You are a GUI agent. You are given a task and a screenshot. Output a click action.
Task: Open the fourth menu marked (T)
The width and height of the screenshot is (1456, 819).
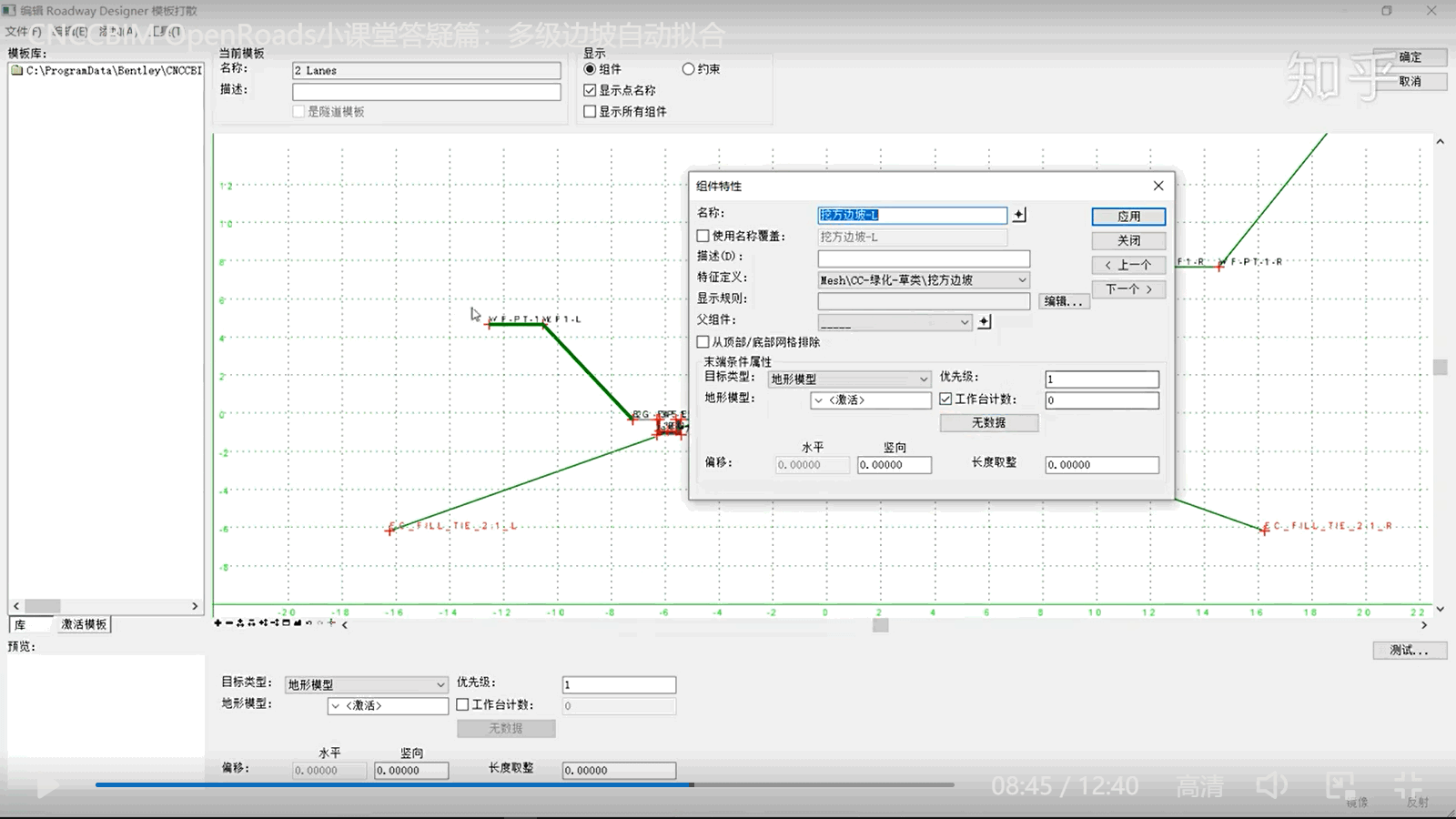[166, 31]
